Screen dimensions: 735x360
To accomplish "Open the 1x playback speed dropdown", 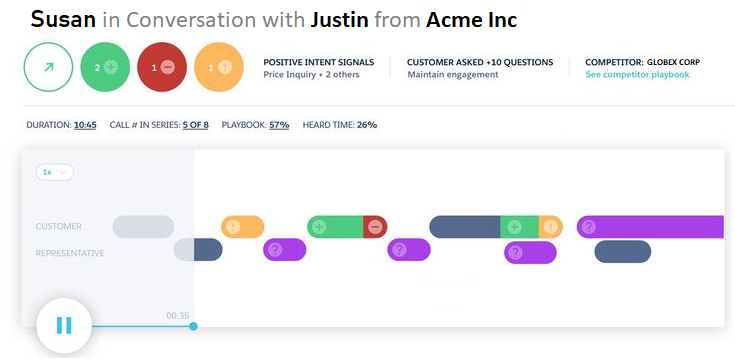I will point(55,172).
